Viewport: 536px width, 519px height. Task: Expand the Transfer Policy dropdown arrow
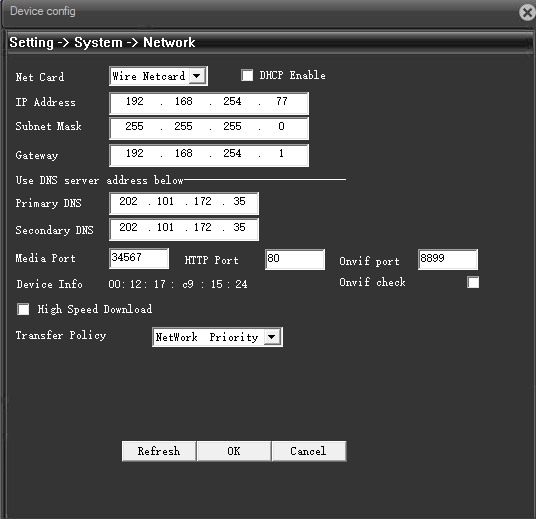pos(272,337)
